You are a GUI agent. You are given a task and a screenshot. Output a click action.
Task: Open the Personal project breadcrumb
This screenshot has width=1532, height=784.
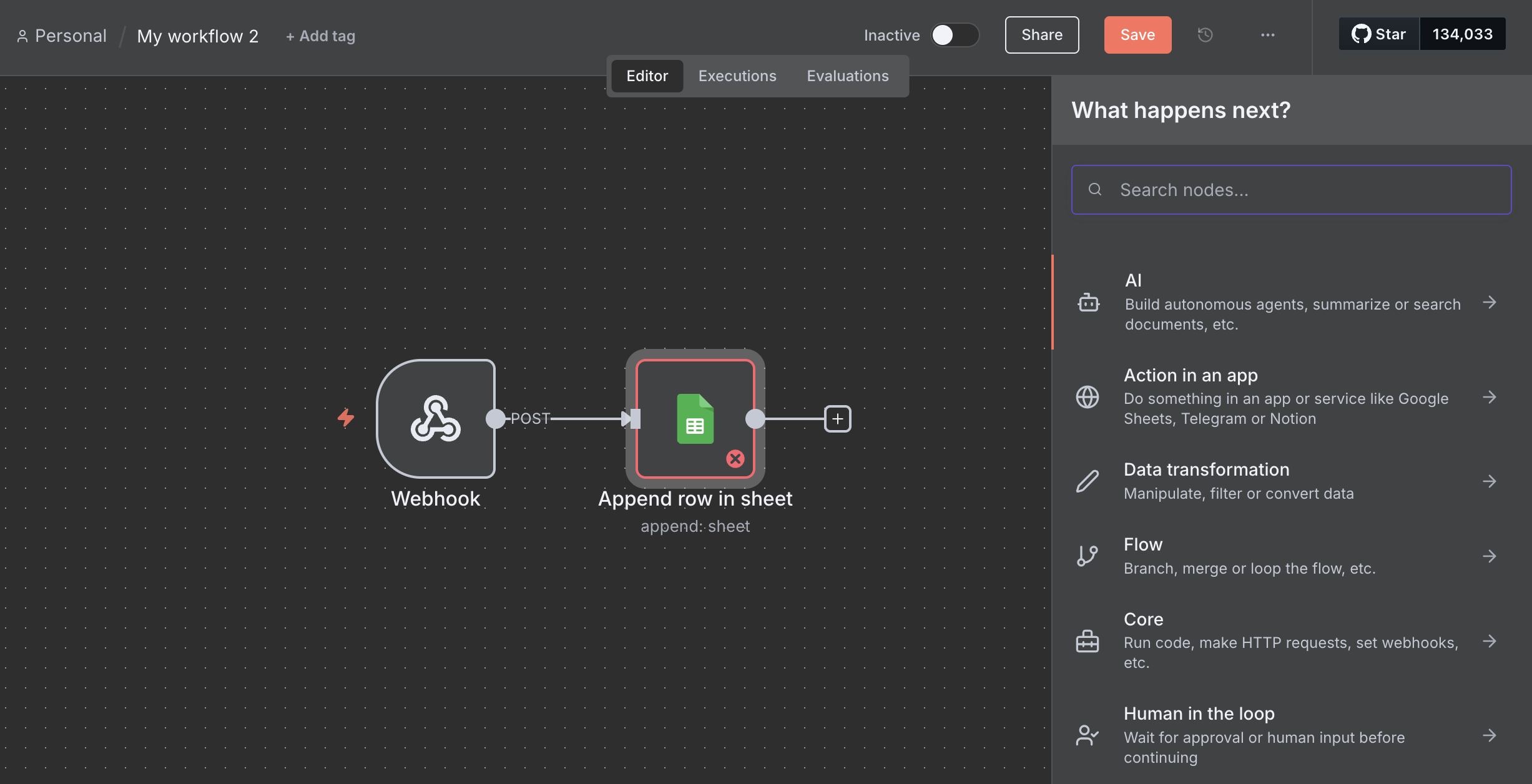coord(62,36)
